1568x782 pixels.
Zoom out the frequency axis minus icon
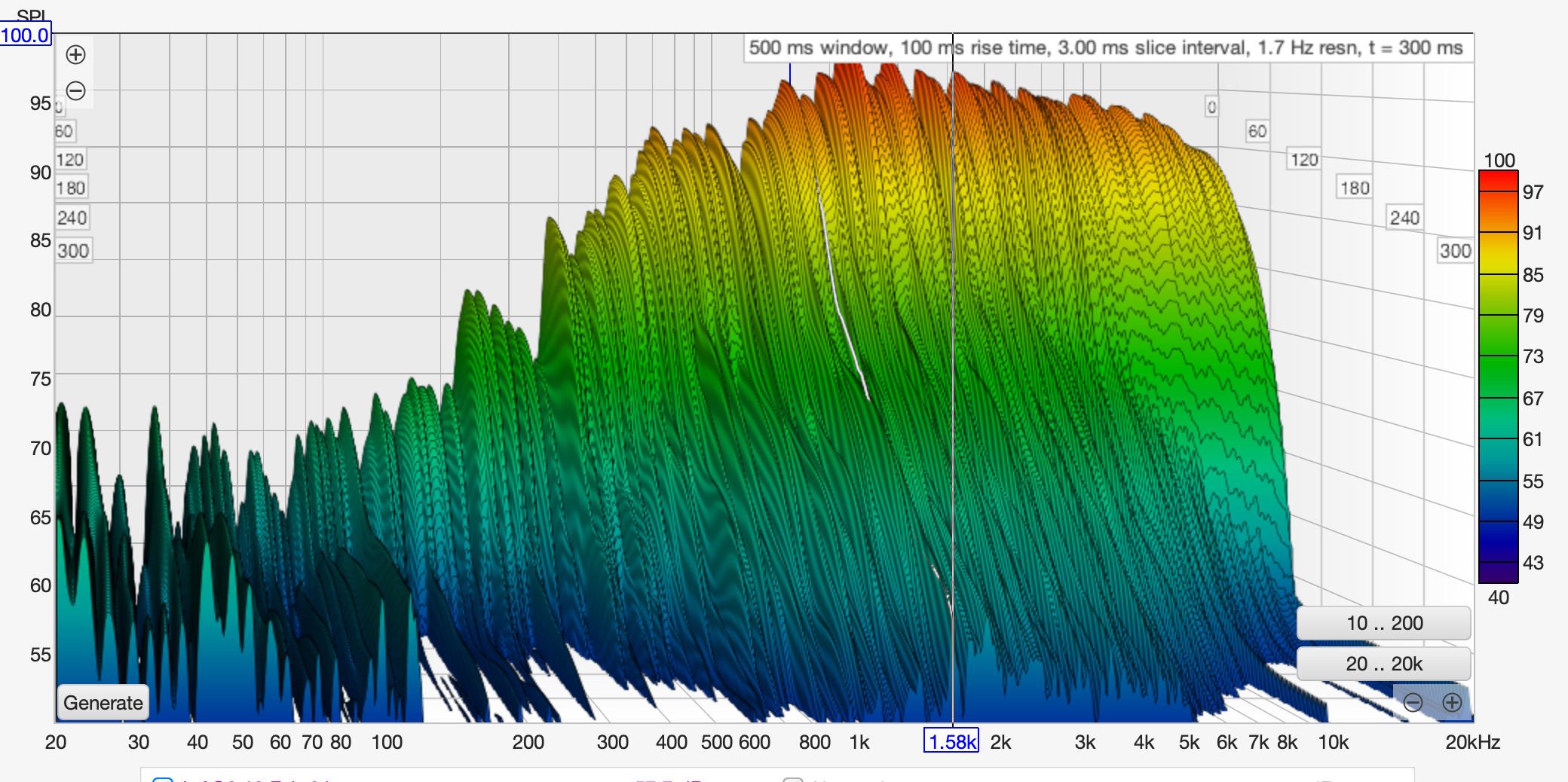(1413, 703)
